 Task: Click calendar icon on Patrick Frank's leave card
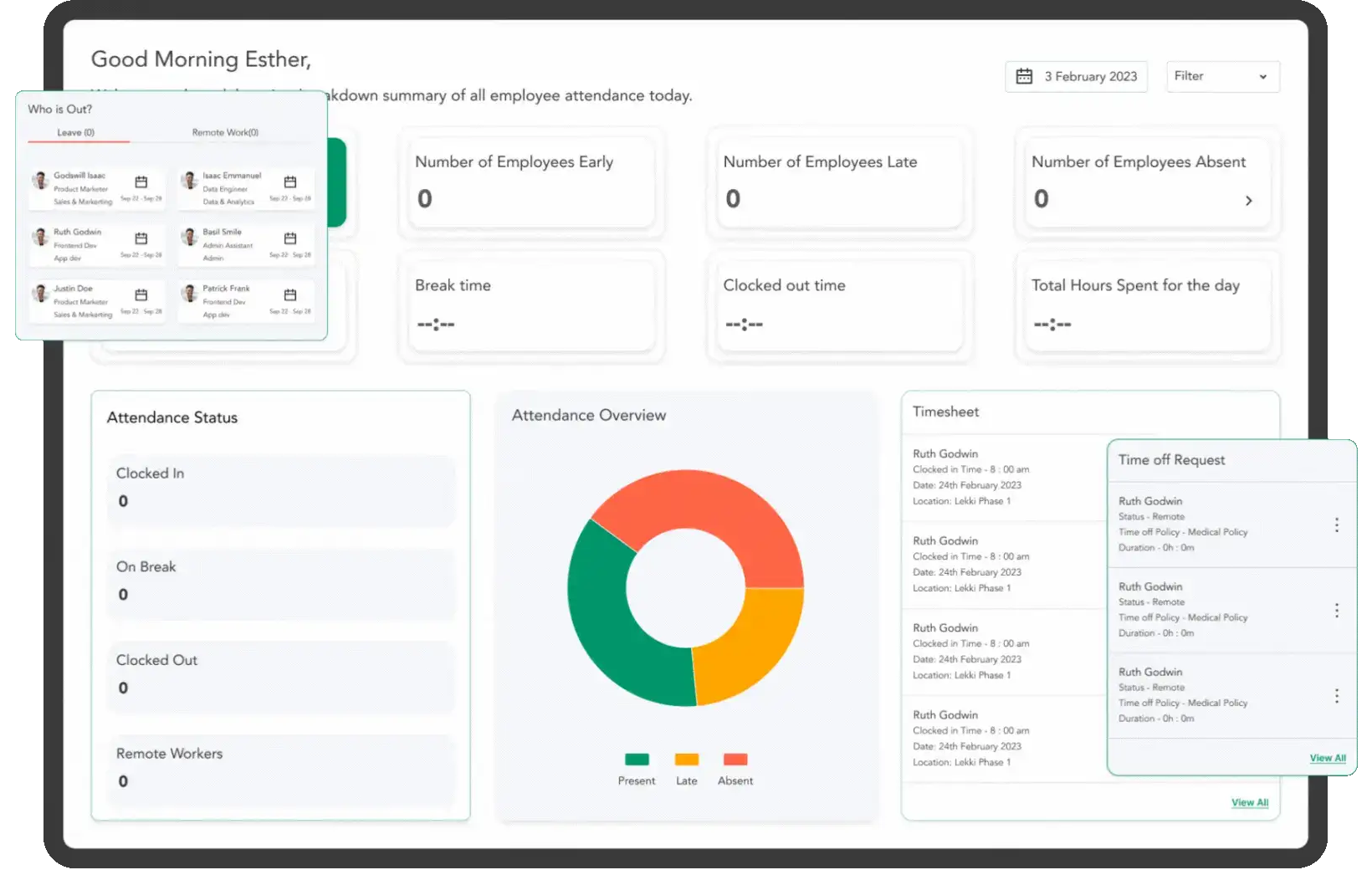tap(290, 294)
